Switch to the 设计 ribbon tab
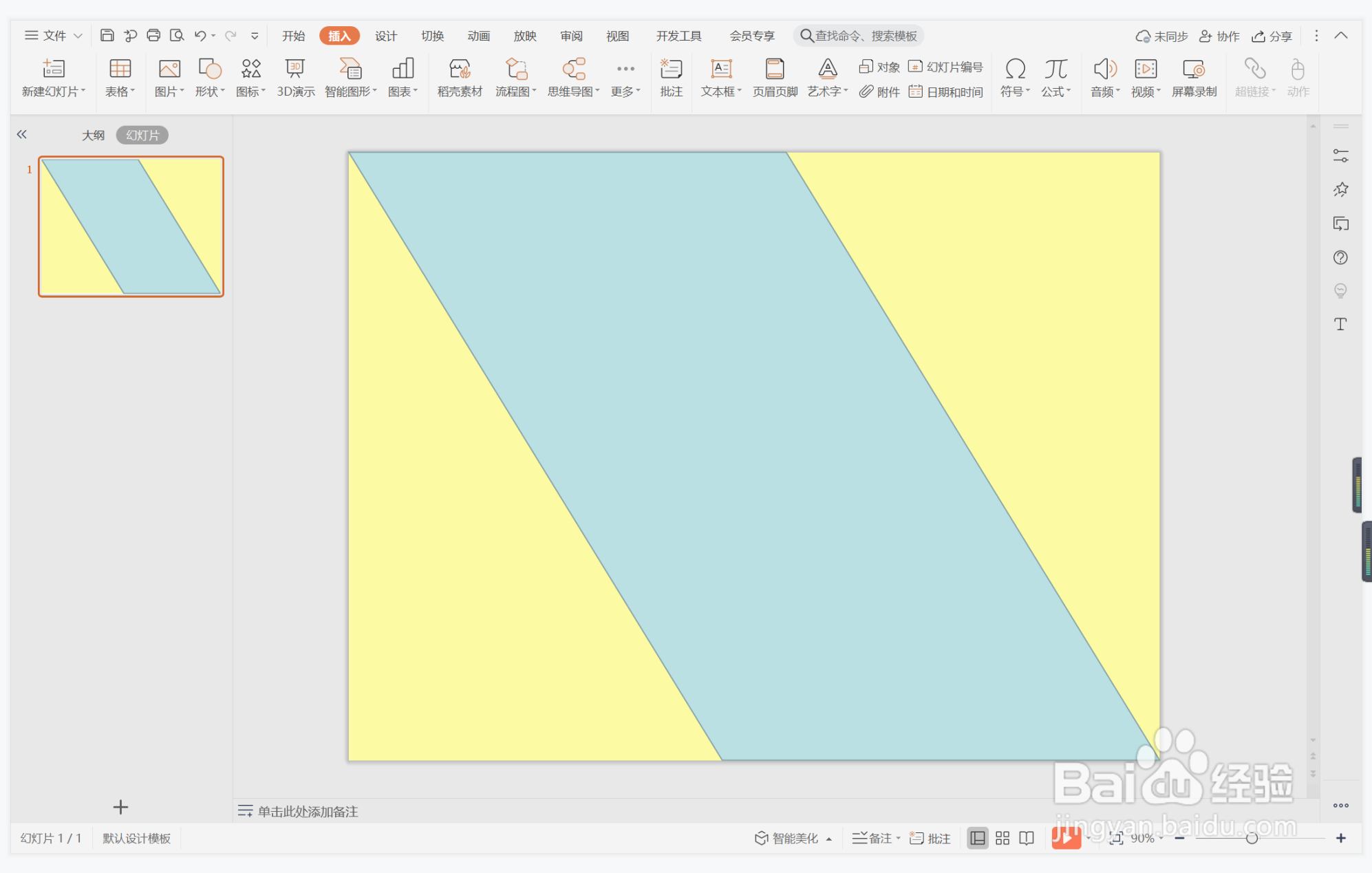 tap(385, 36)
